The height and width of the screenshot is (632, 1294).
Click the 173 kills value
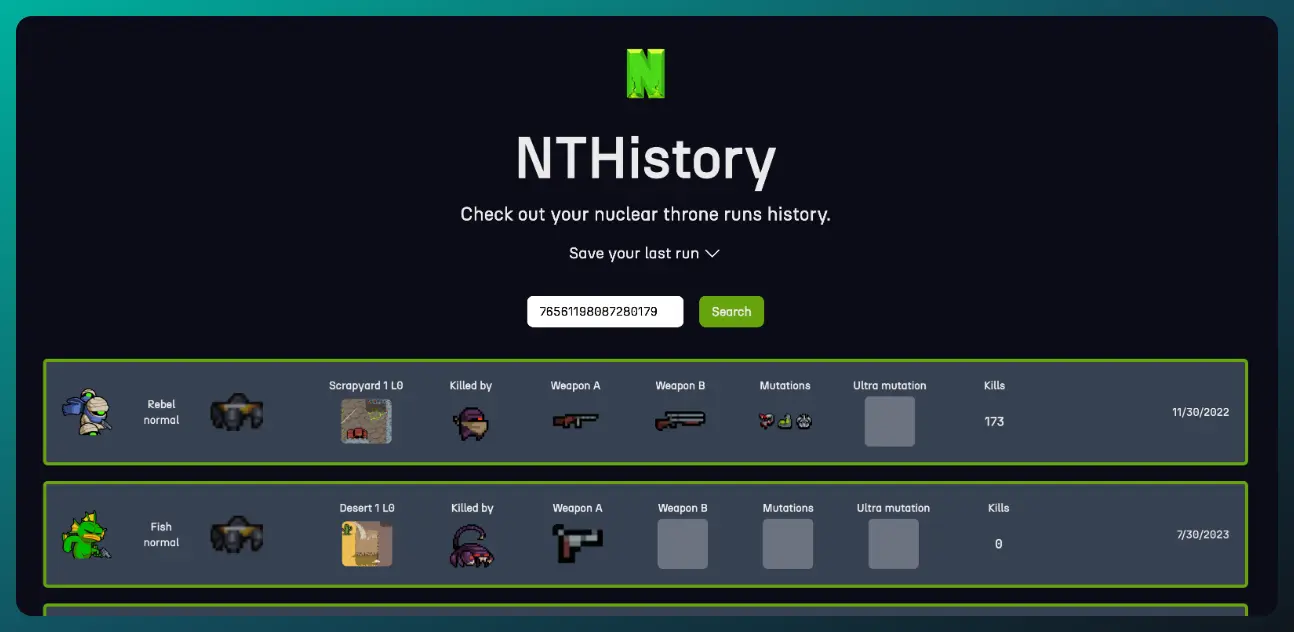(994, 421)
